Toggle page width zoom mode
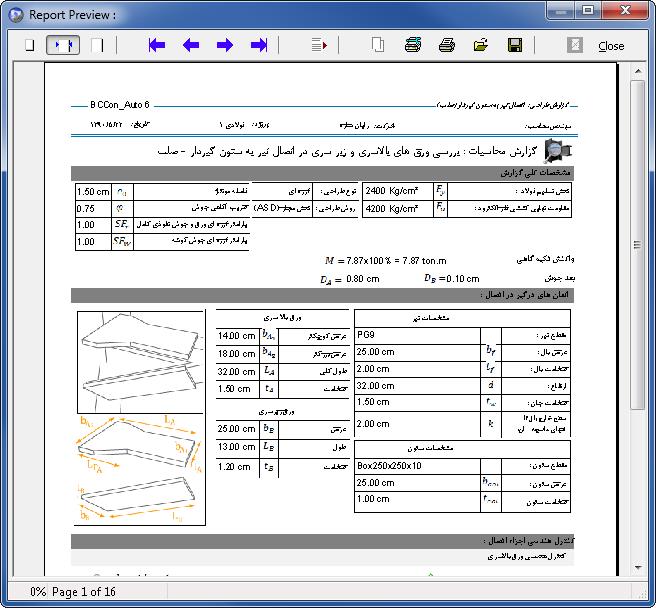Screen dimensions: 656x608 click(x=63, y=45)
